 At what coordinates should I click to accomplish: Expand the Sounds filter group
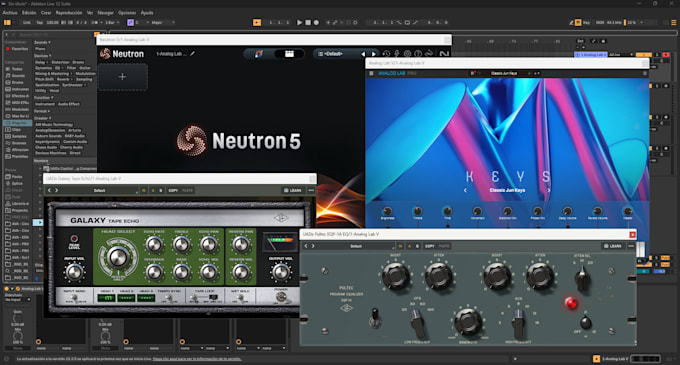[x=42, y=42]
